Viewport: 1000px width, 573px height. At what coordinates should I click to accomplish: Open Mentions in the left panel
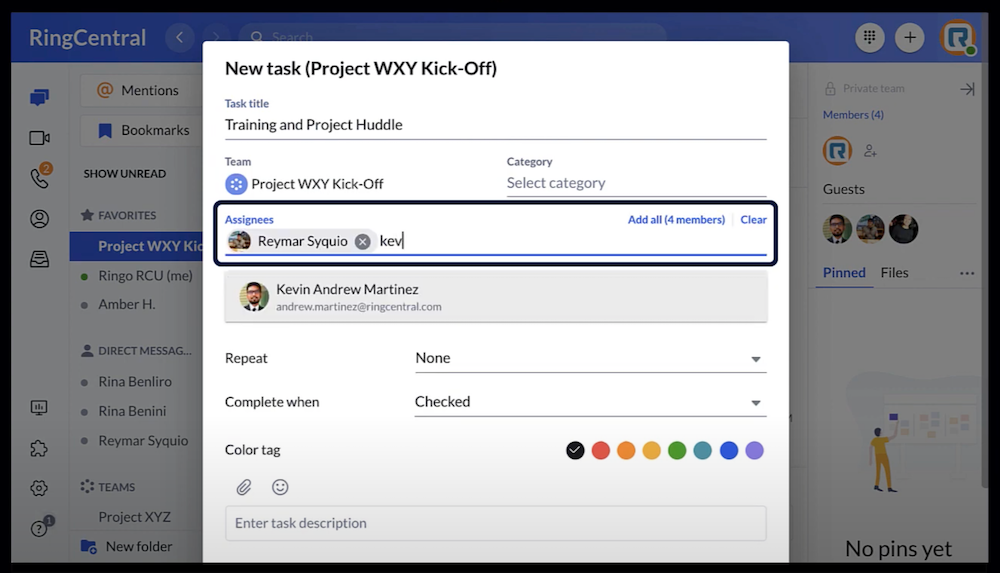tap(142, 91)
